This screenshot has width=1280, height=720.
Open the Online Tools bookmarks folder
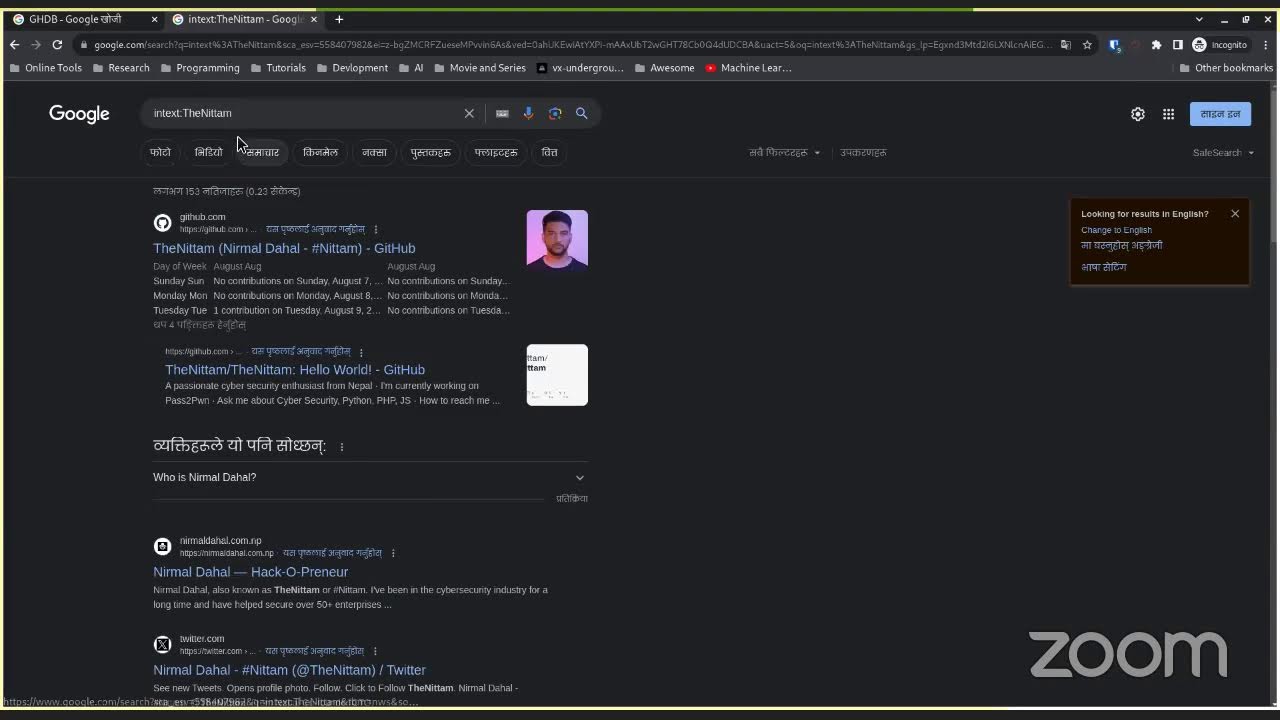click(45, 68)
